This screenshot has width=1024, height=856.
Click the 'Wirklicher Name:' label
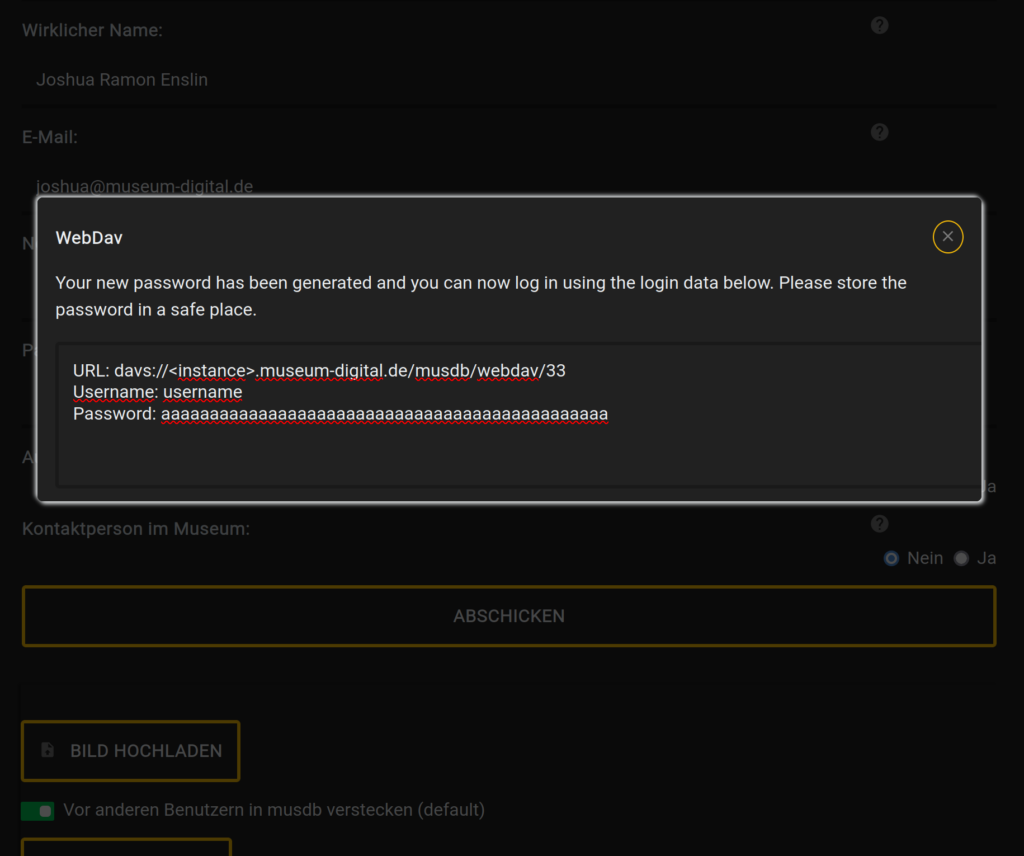point(92,30)
